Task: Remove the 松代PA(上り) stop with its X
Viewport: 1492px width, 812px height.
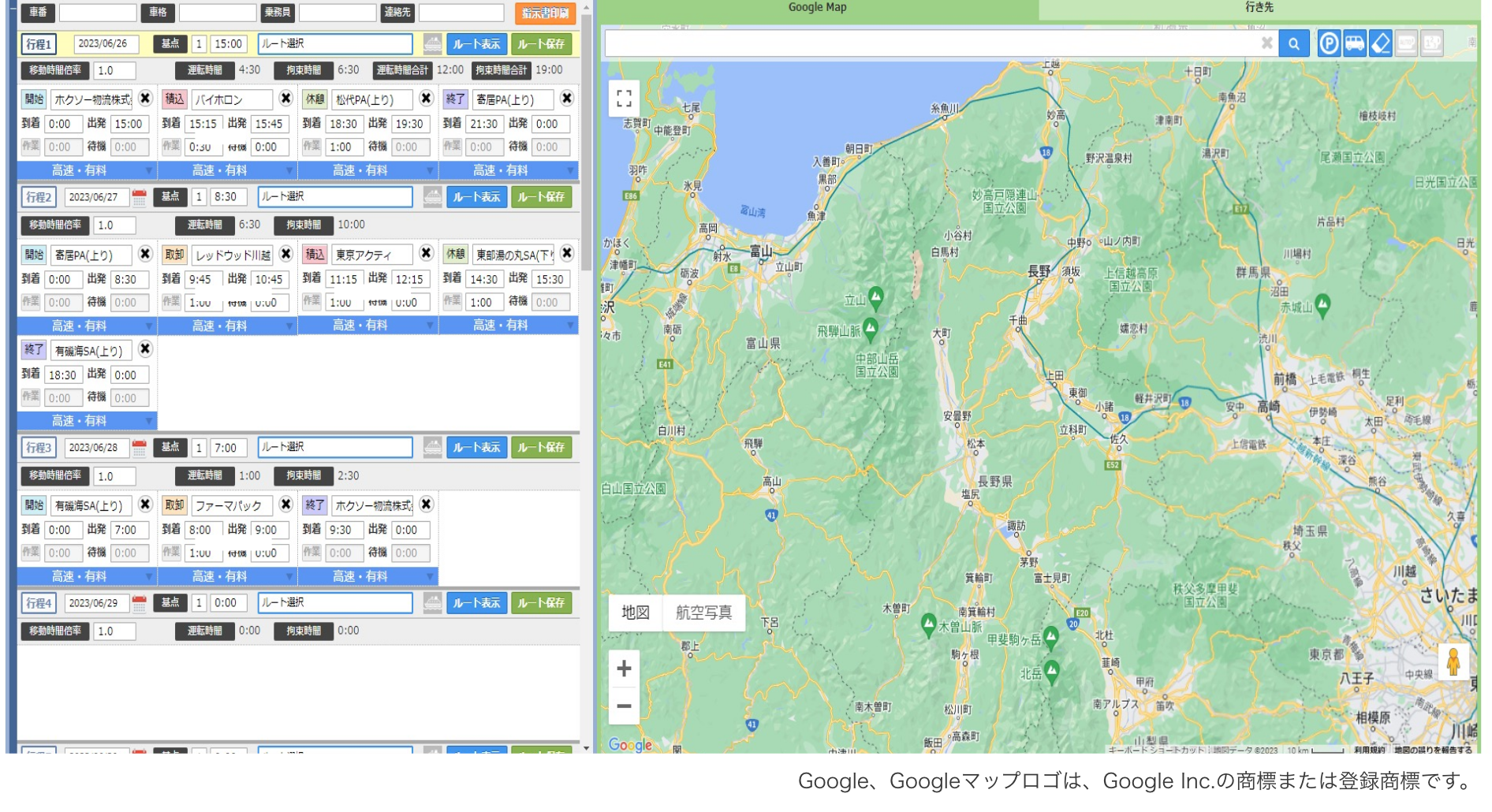Action: pos(427,99)
